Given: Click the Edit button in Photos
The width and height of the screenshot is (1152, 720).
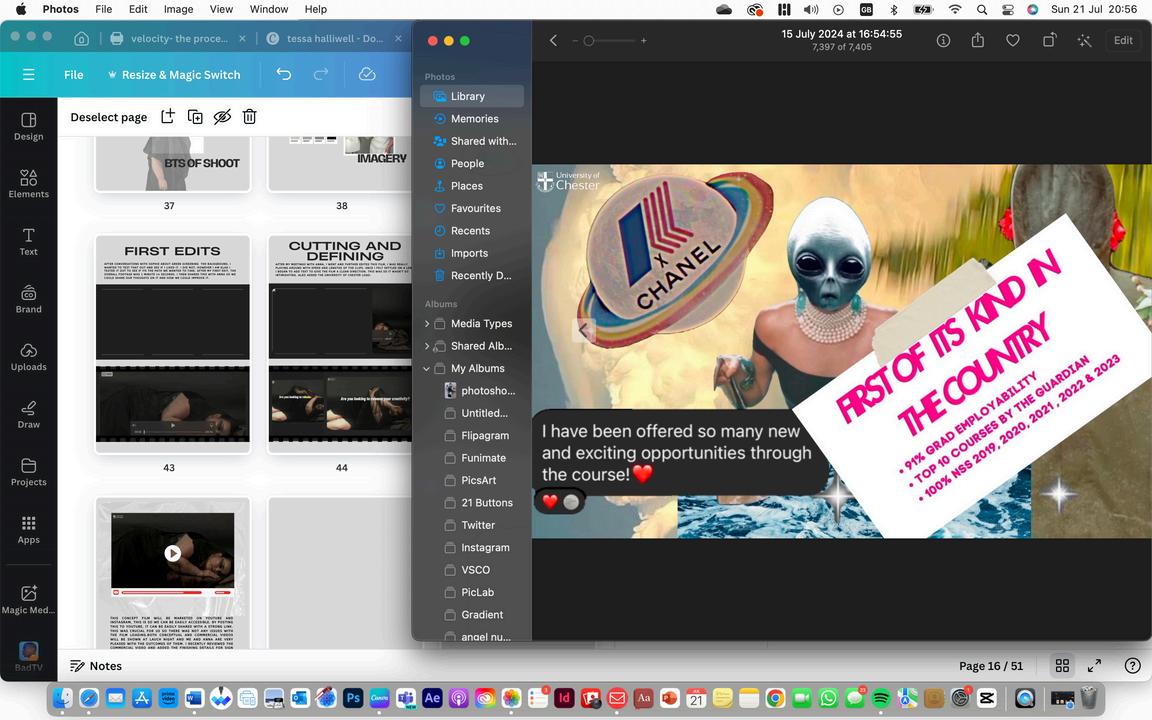Looking at the screenshot, I should pyautogui.click(x=1123, y=40).
